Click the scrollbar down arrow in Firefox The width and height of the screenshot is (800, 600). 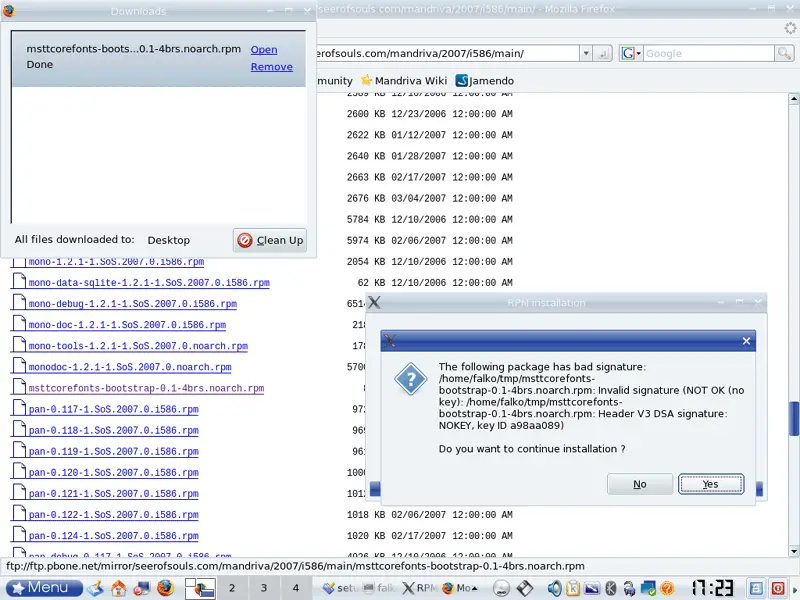click(794, 552)
